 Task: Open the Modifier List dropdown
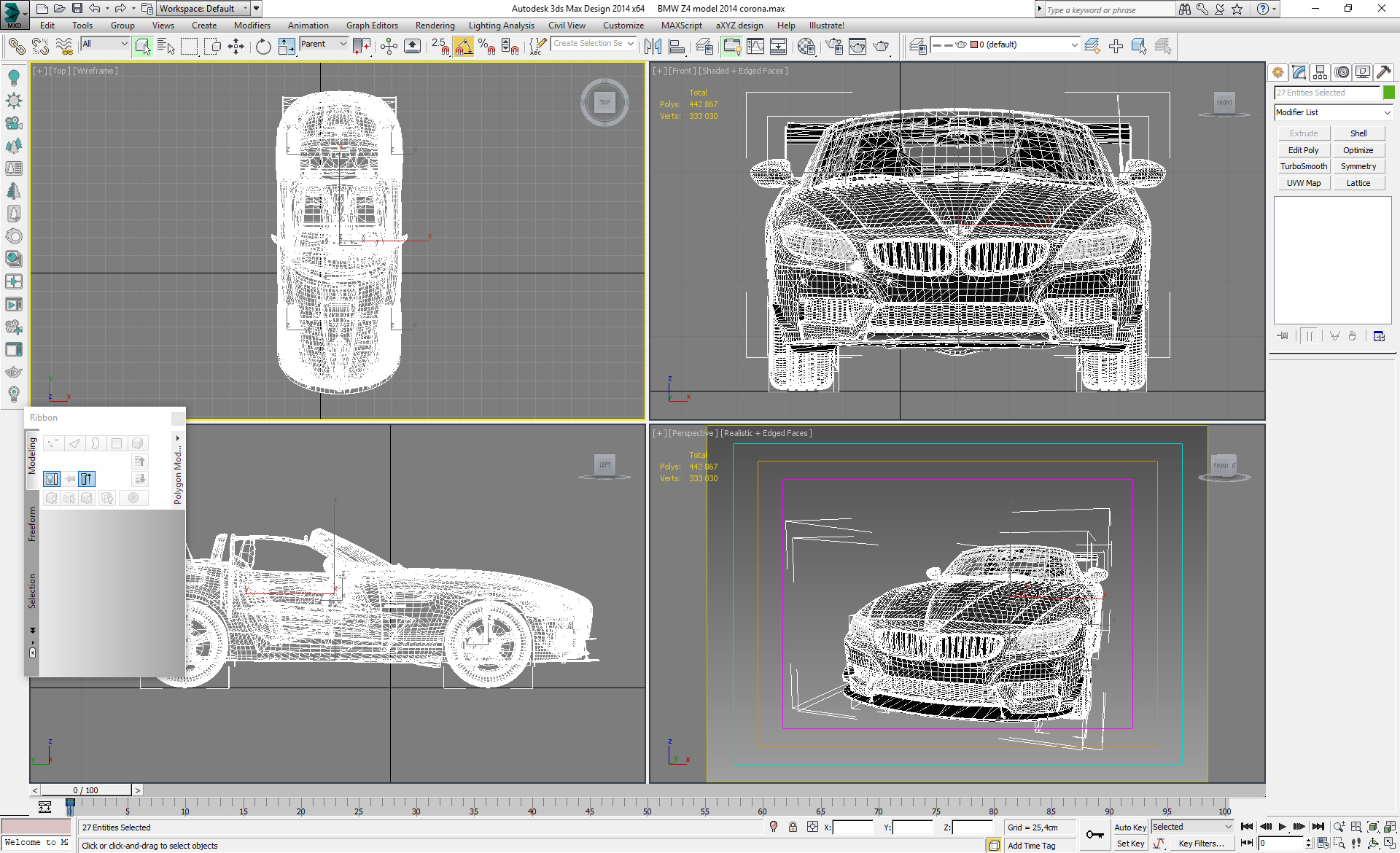1333,112
